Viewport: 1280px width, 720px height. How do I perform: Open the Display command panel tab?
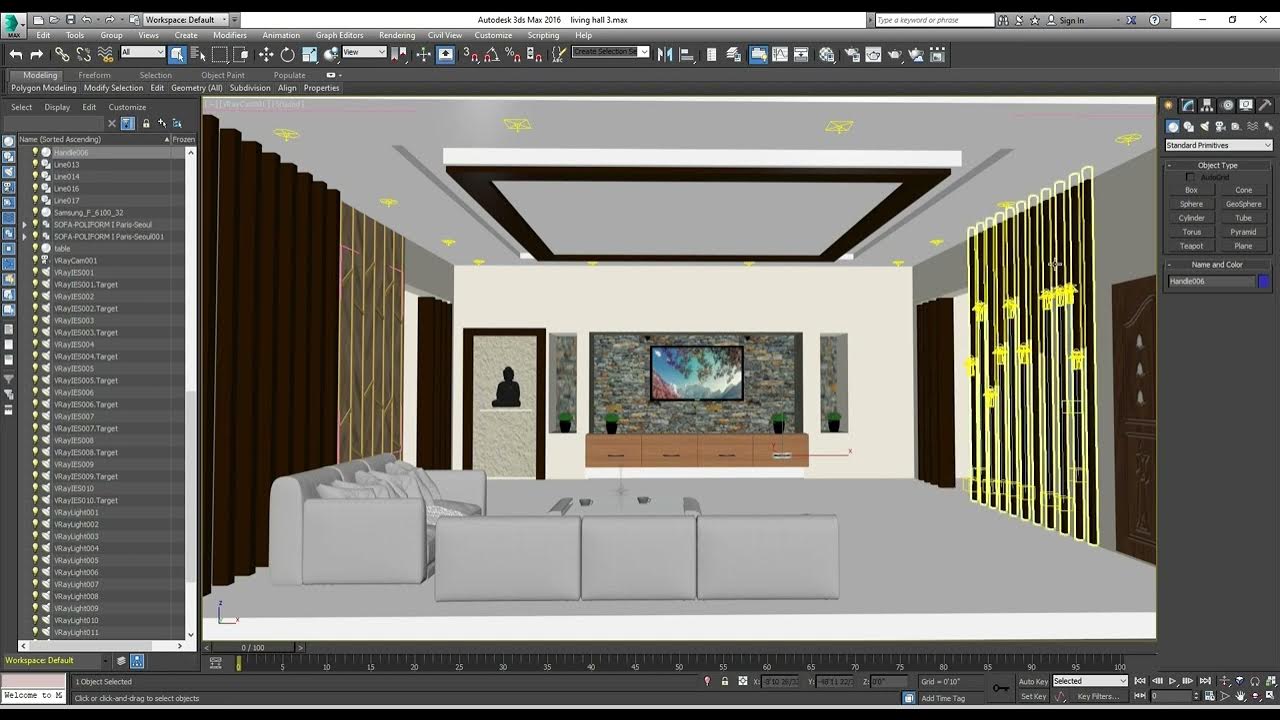tap(1246, 105)
